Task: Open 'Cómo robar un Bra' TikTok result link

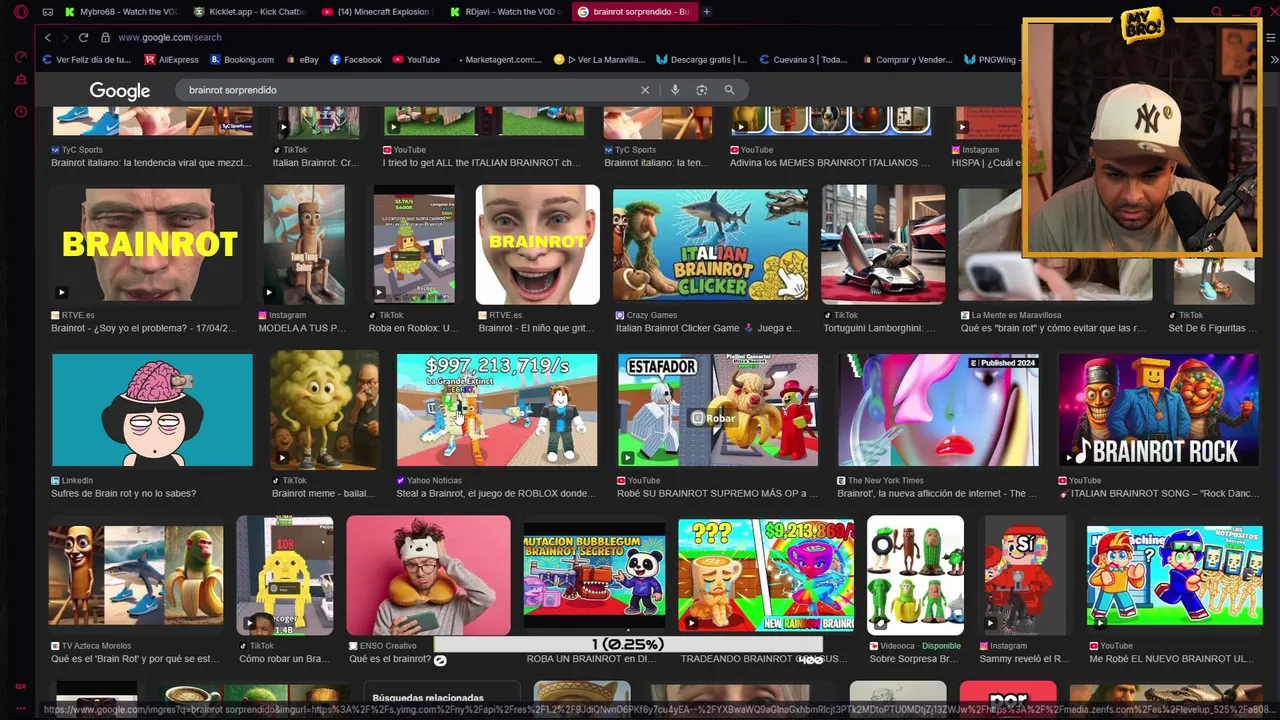Action: (x=284, y=659)
